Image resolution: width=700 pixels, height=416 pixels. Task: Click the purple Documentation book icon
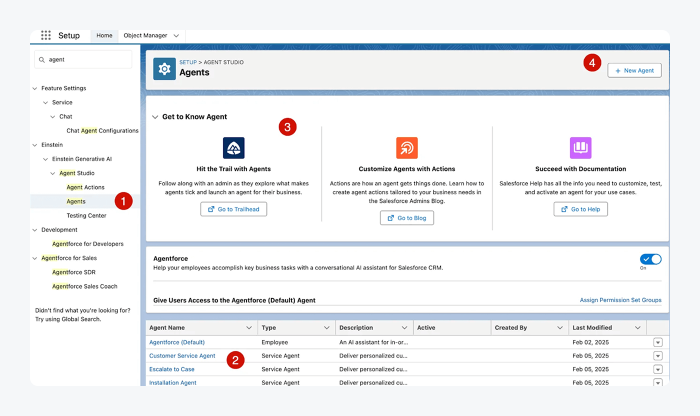[580, 148]
